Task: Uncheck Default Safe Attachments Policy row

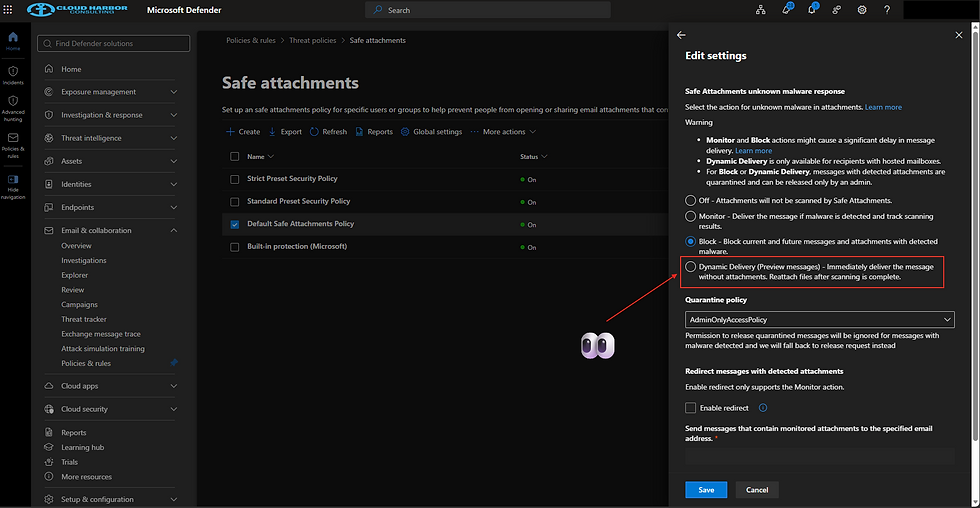Action: click(x=234, y=224)
